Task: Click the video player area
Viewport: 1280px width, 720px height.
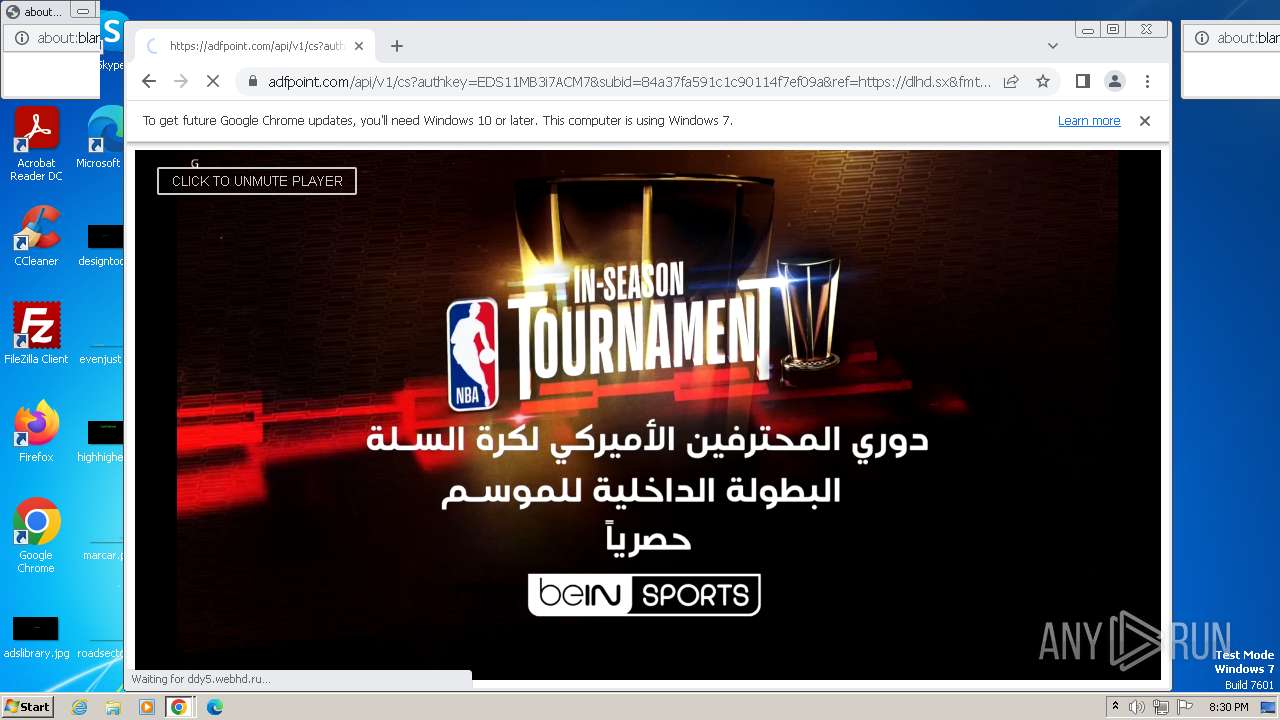Action: (x=648, y=415)
